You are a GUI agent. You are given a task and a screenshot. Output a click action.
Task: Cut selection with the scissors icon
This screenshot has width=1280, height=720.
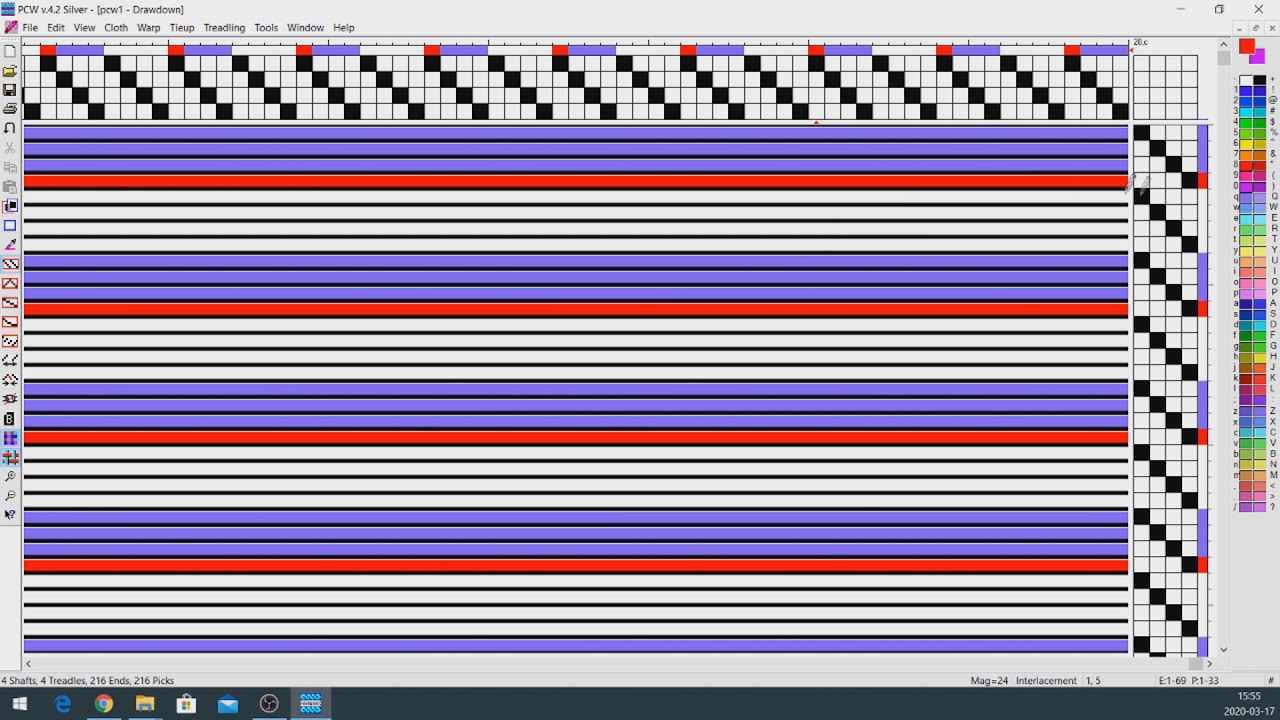coord(10,148)
